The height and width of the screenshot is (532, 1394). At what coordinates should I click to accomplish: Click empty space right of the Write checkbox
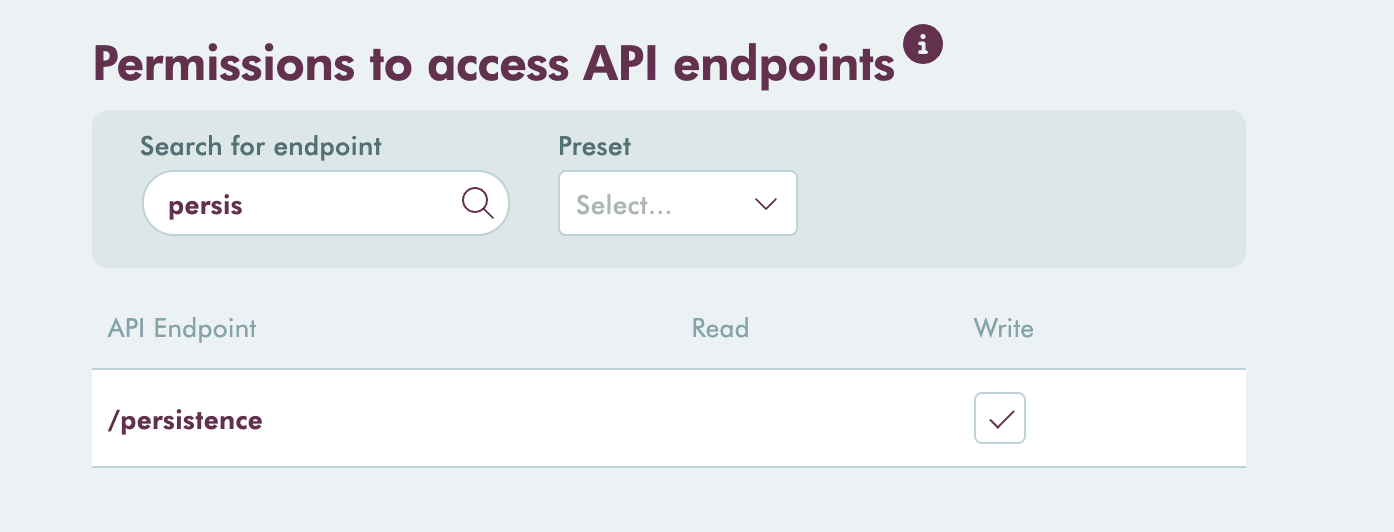1135,419
